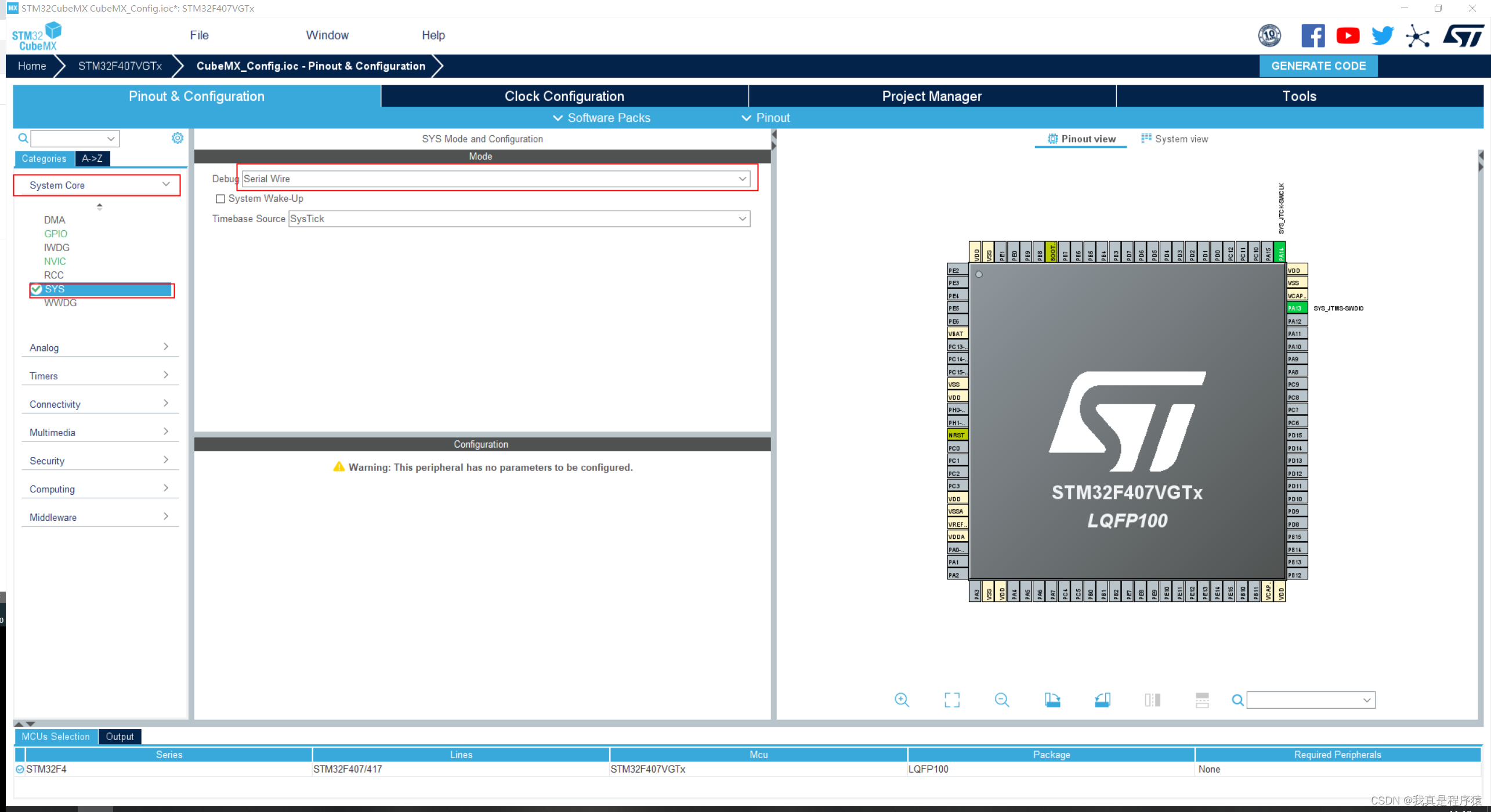Select DMA in System Core list
Viewport: 1491px width, 812px height.
[55, 220]
